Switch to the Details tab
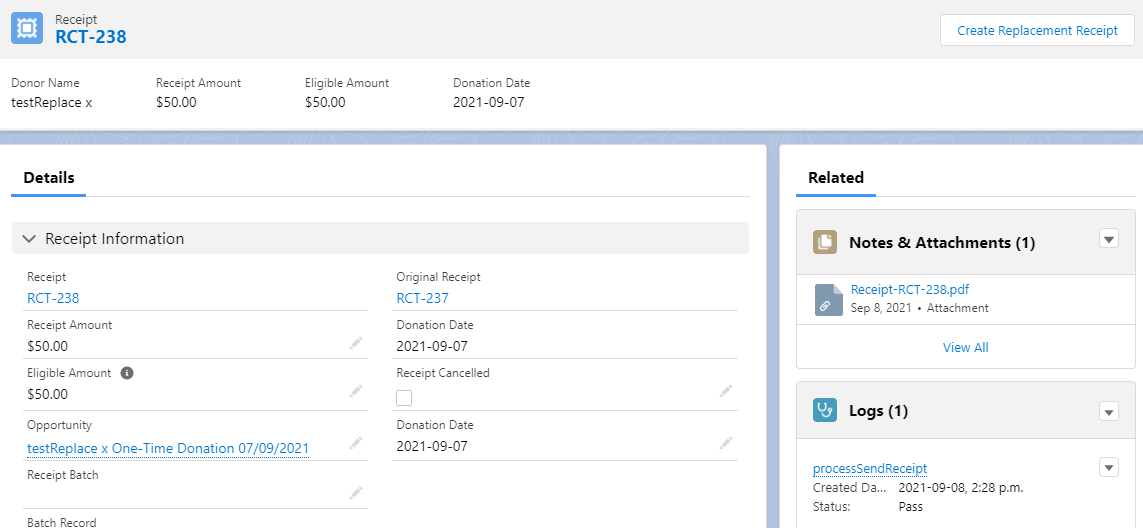 49,177
